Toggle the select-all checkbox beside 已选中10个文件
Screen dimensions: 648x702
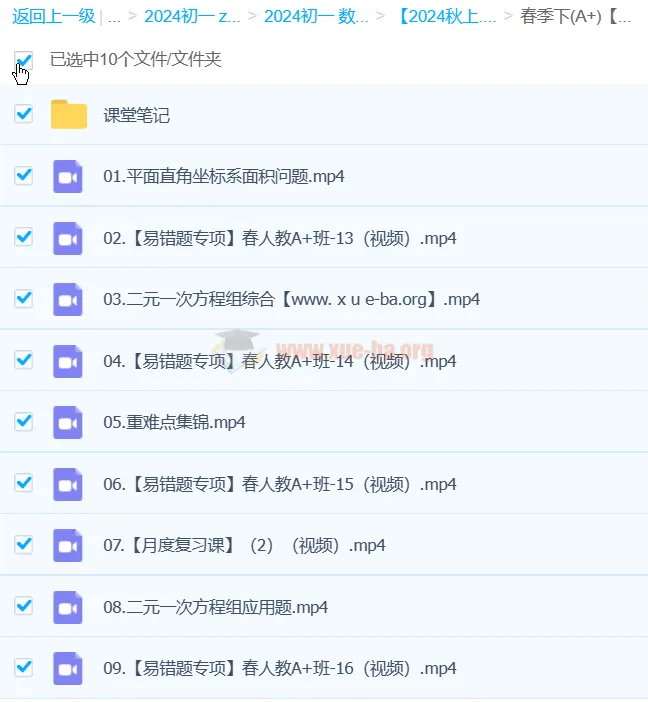(x=23, y=60)
